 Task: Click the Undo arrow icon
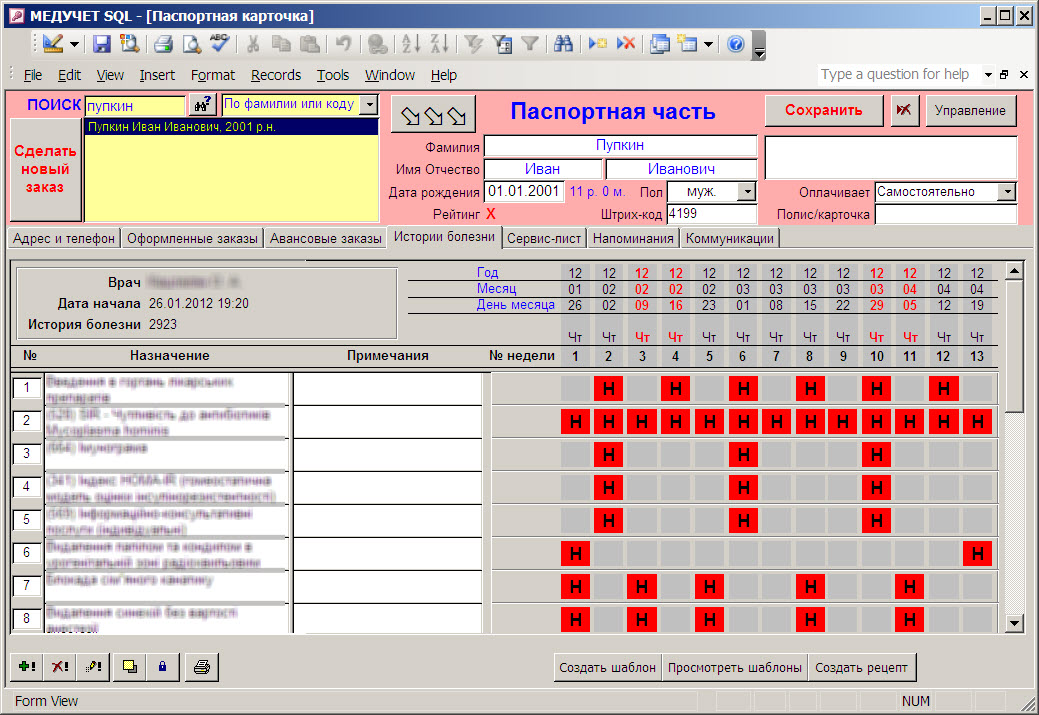click(343, 44)
